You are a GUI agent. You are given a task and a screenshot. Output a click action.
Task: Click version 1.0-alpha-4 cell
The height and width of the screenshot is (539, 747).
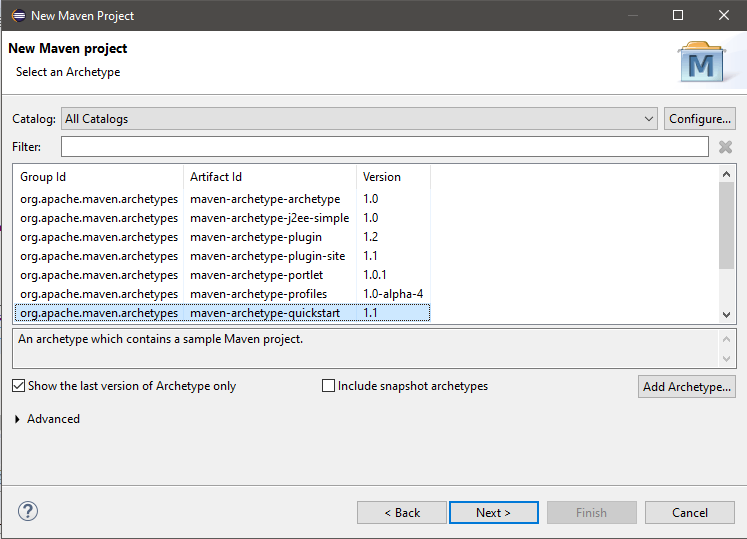tap(393, 294)
